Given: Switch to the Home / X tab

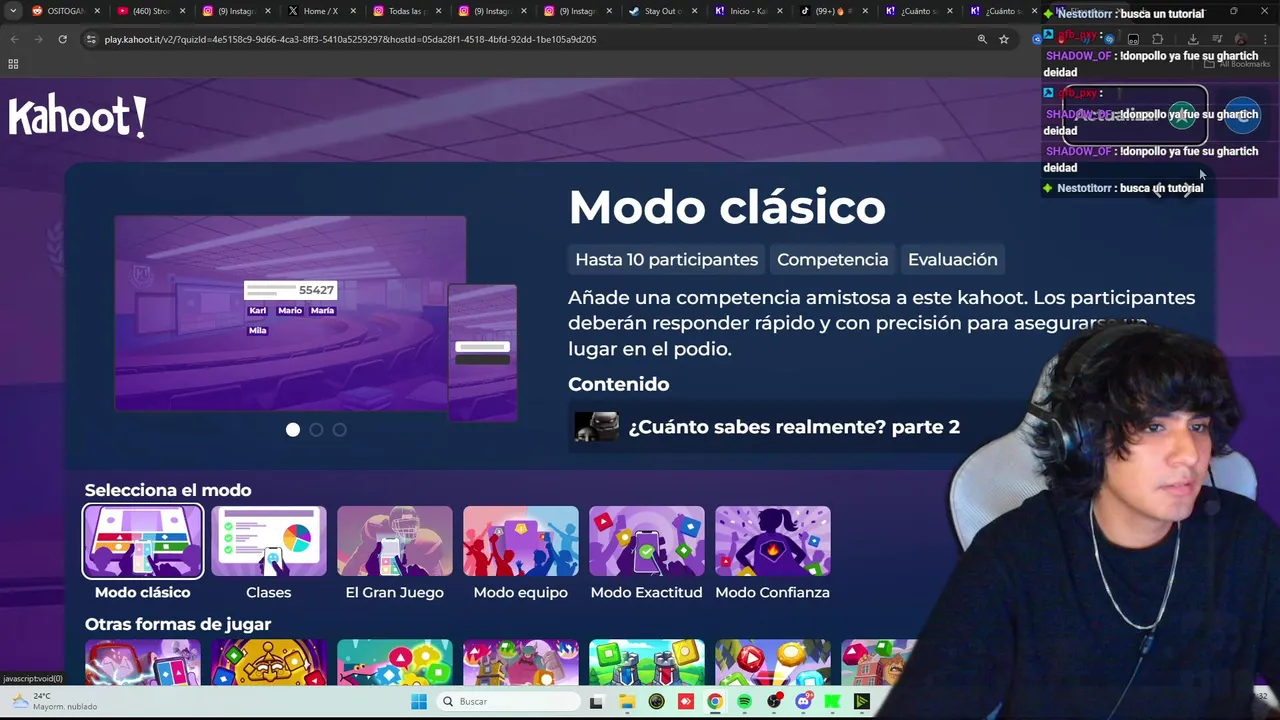Looking at the screenshot, I should point(322,11).
